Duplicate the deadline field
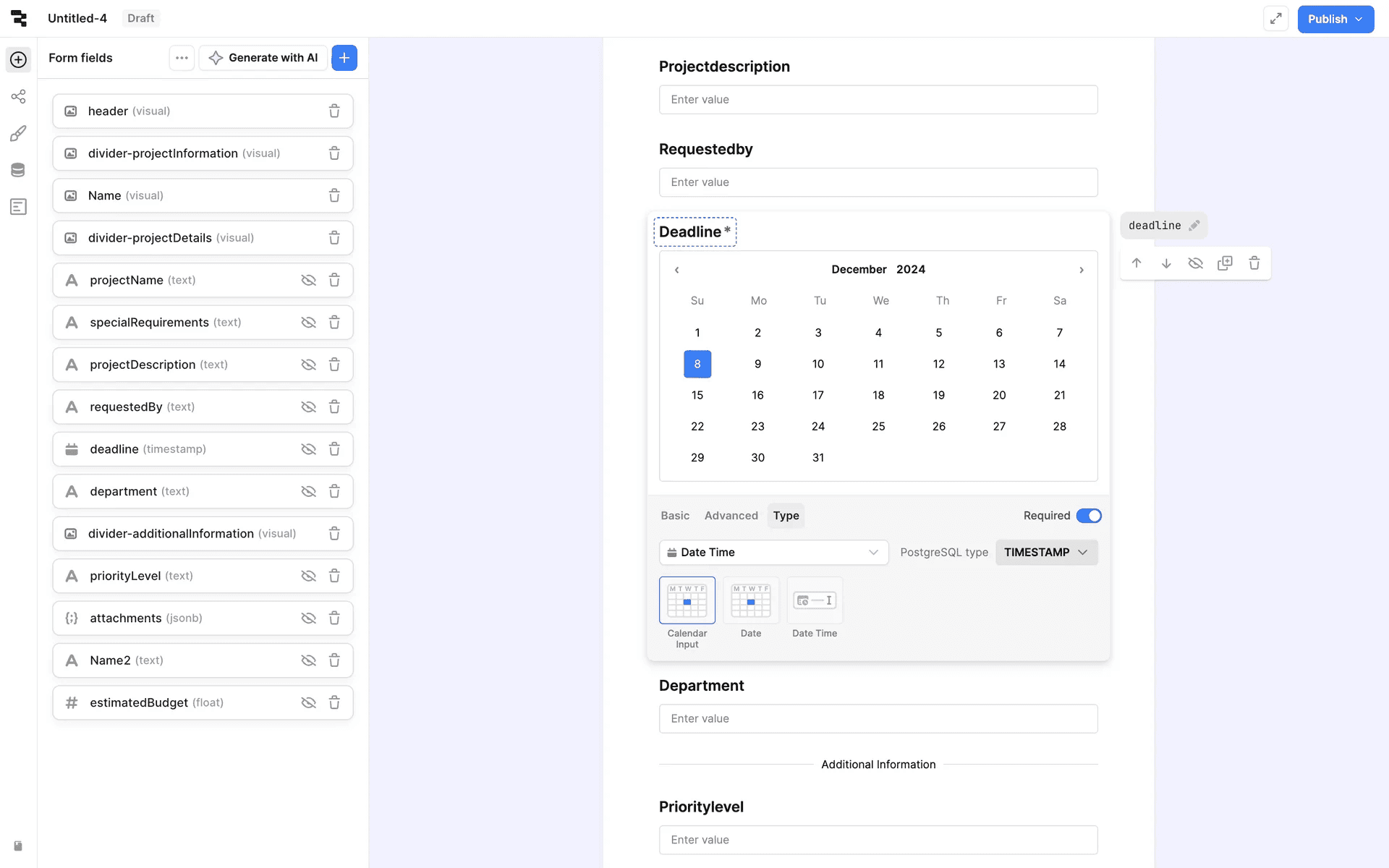The height and width of the screenshot is (868, 1389). pyautogui.click(x=1225, y=263)
